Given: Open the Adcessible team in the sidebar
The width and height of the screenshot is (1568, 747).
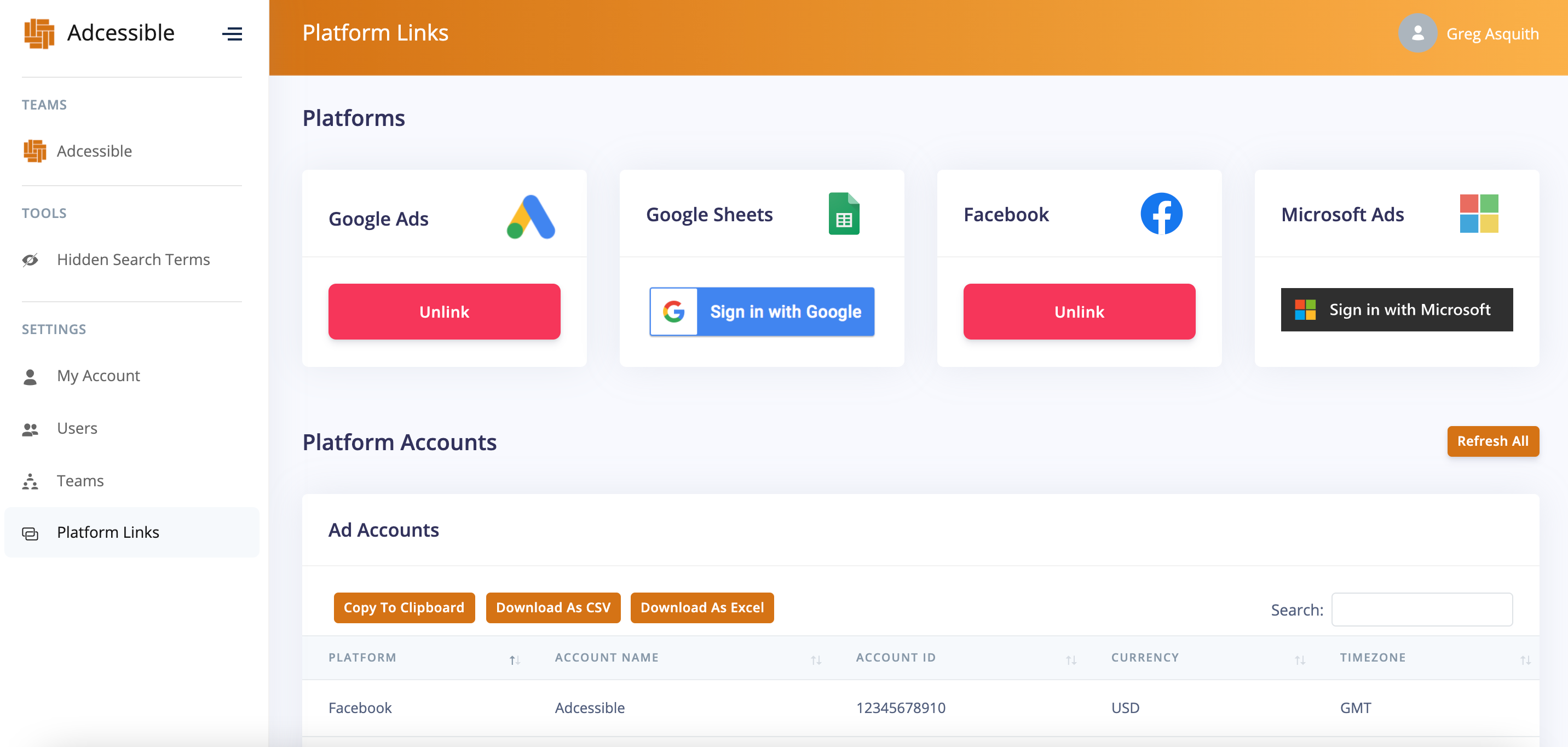Looking at the screenshot, I should click(x=94, y=151).
